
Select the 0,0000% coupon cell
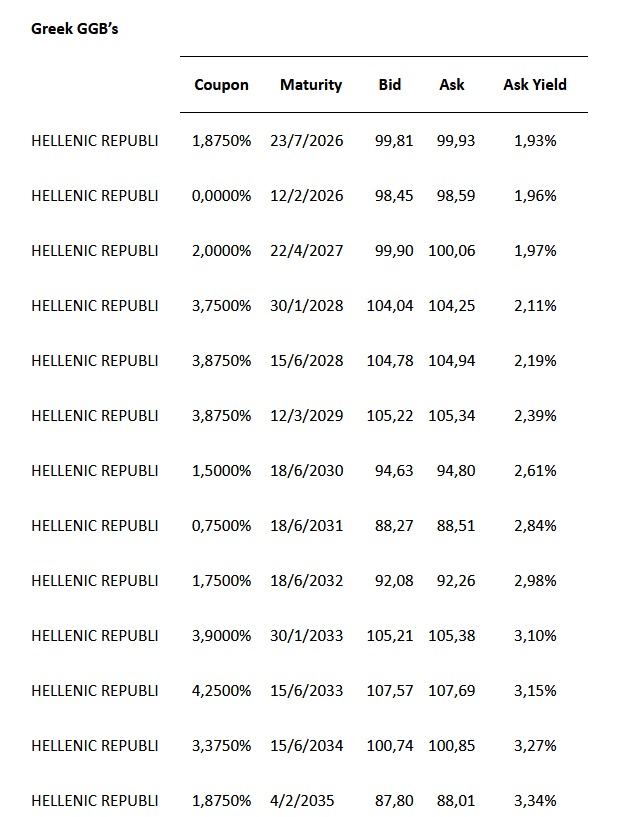click(x=221, y=196)
